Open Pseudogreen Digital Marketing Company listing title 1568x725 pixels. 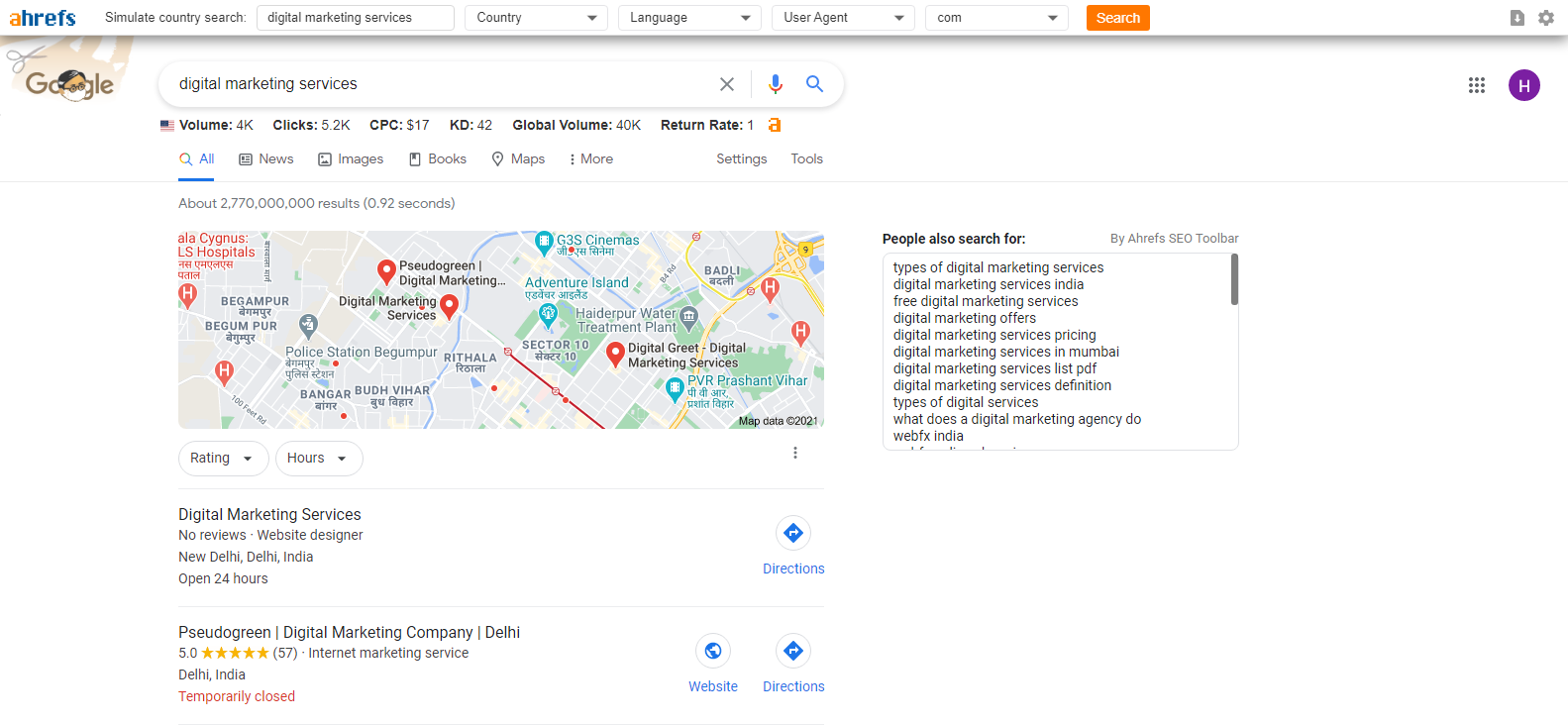[349, 632]
